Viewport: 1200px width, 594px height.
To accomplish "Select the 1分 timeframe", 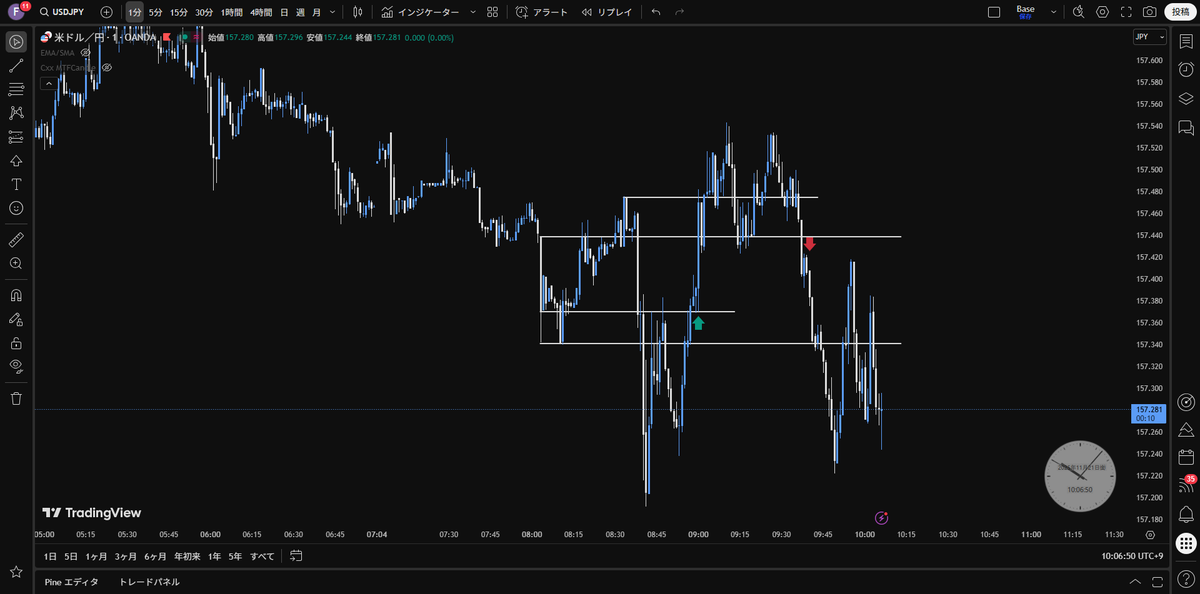I will (x=134, y=12).
